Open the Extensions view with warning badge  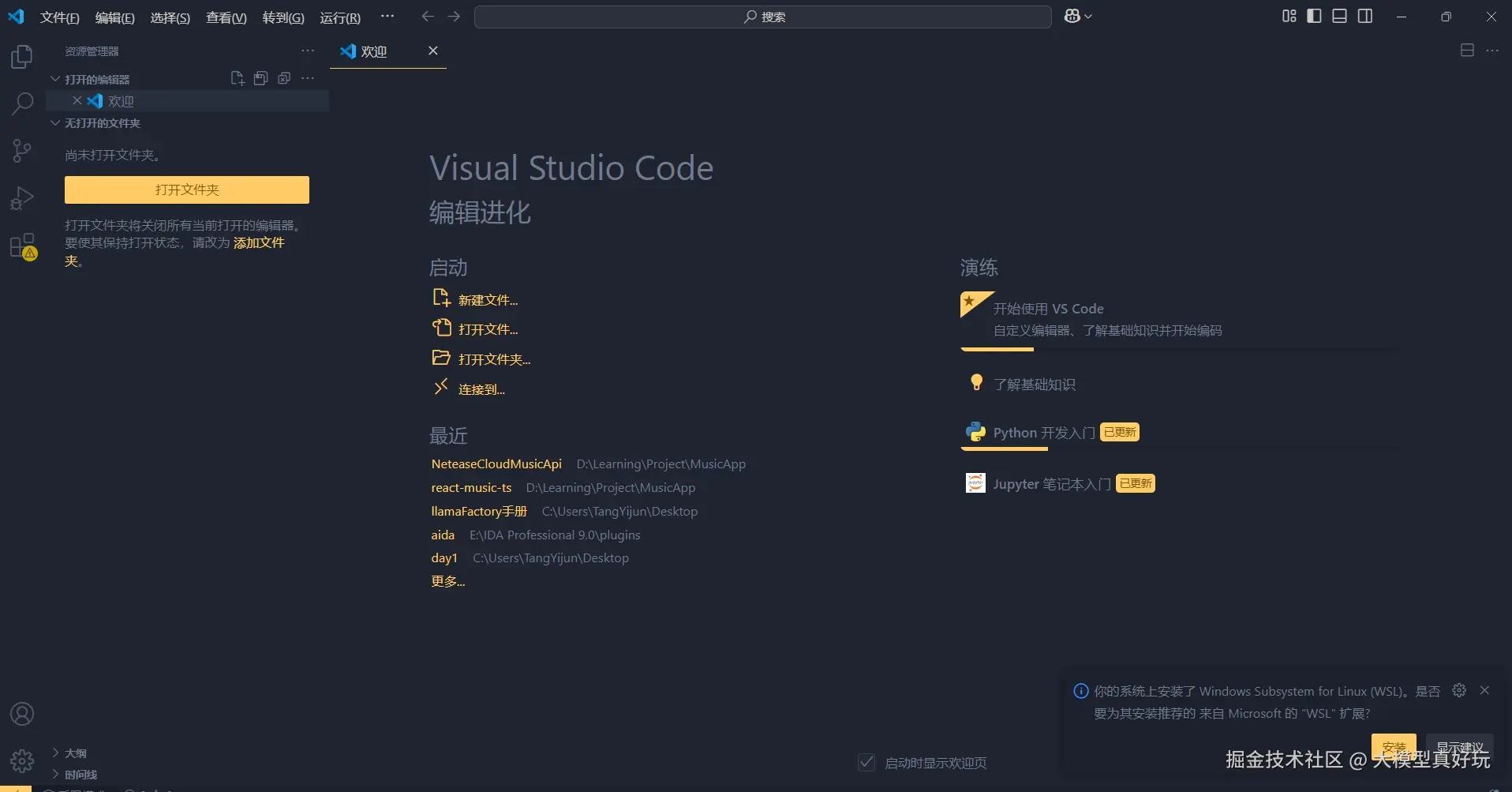(22, 246)
